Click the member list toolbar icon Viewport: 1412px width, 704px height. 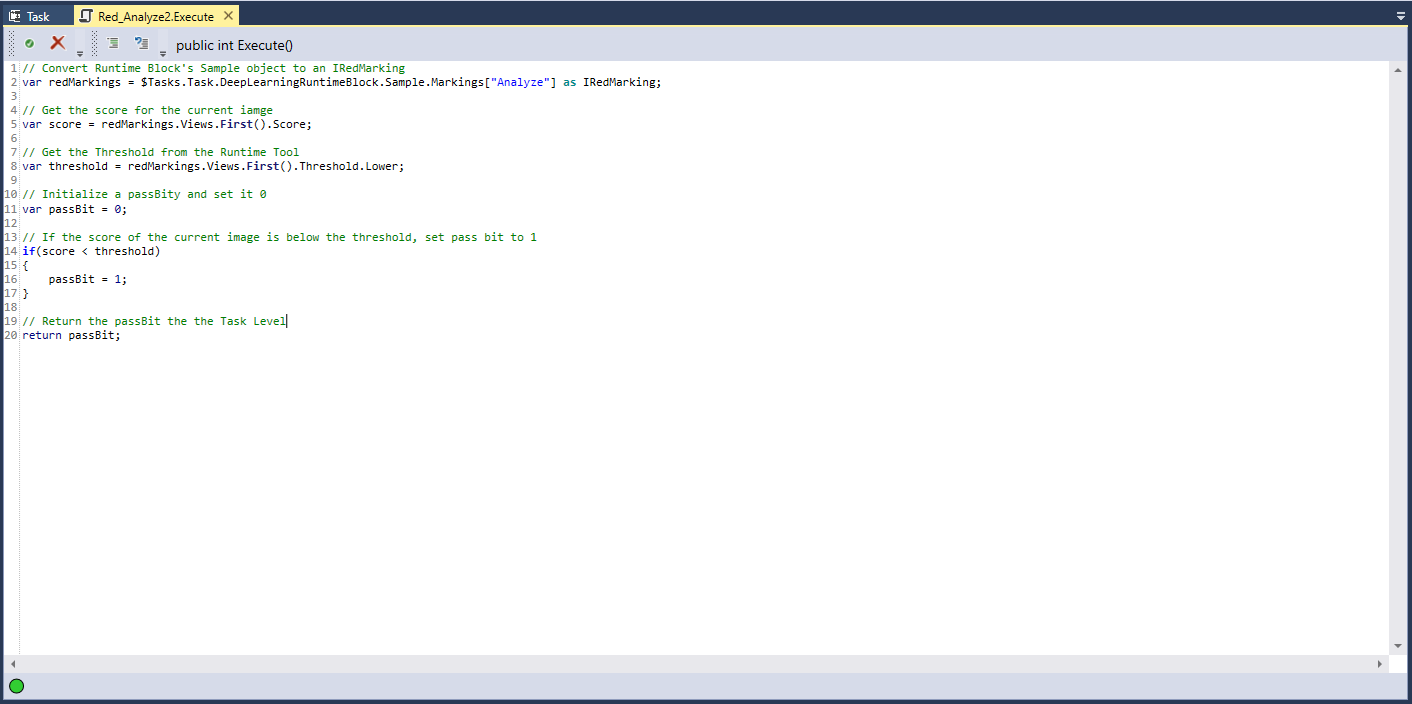click(x=113, y=43)
